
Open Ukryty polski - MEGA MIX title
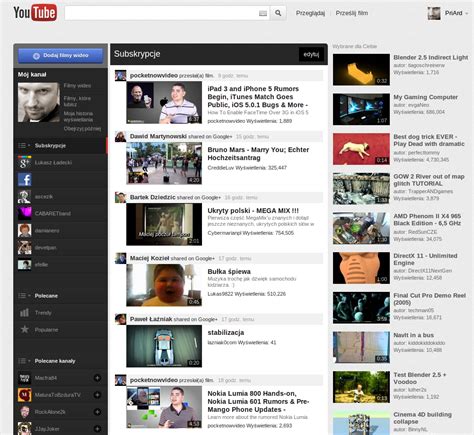(253, 211)
